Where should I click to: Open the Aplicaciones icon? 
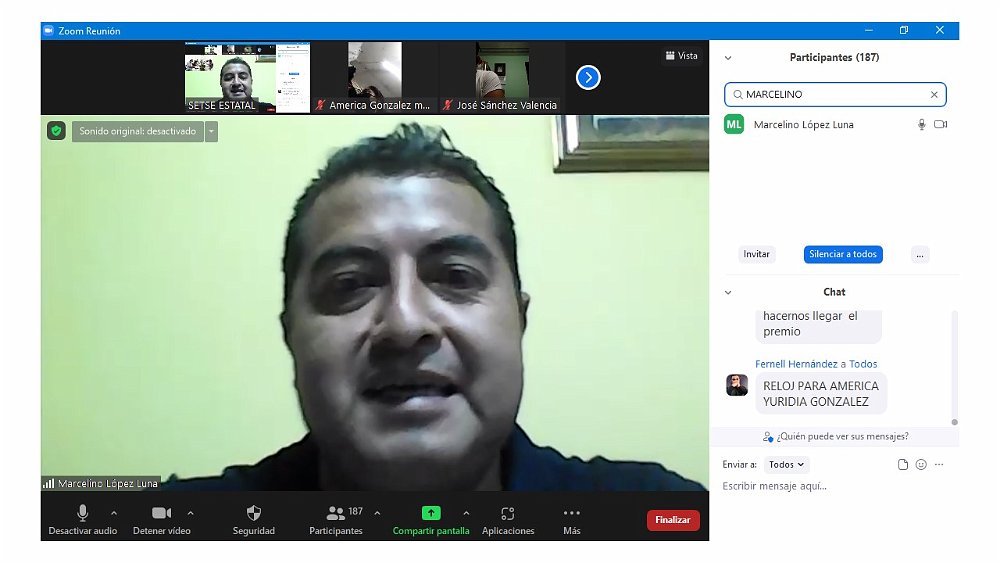point(508,513)
